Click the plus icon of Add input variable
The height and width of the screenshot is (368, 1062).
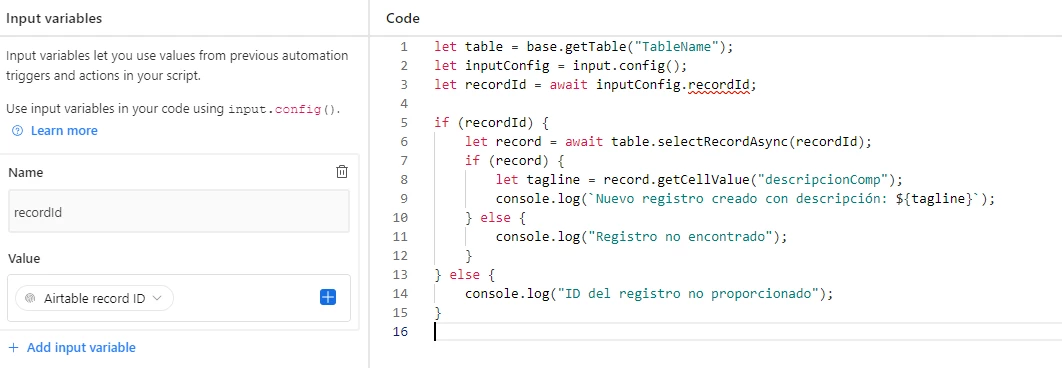pyautogui.click(x=14, y=348)
